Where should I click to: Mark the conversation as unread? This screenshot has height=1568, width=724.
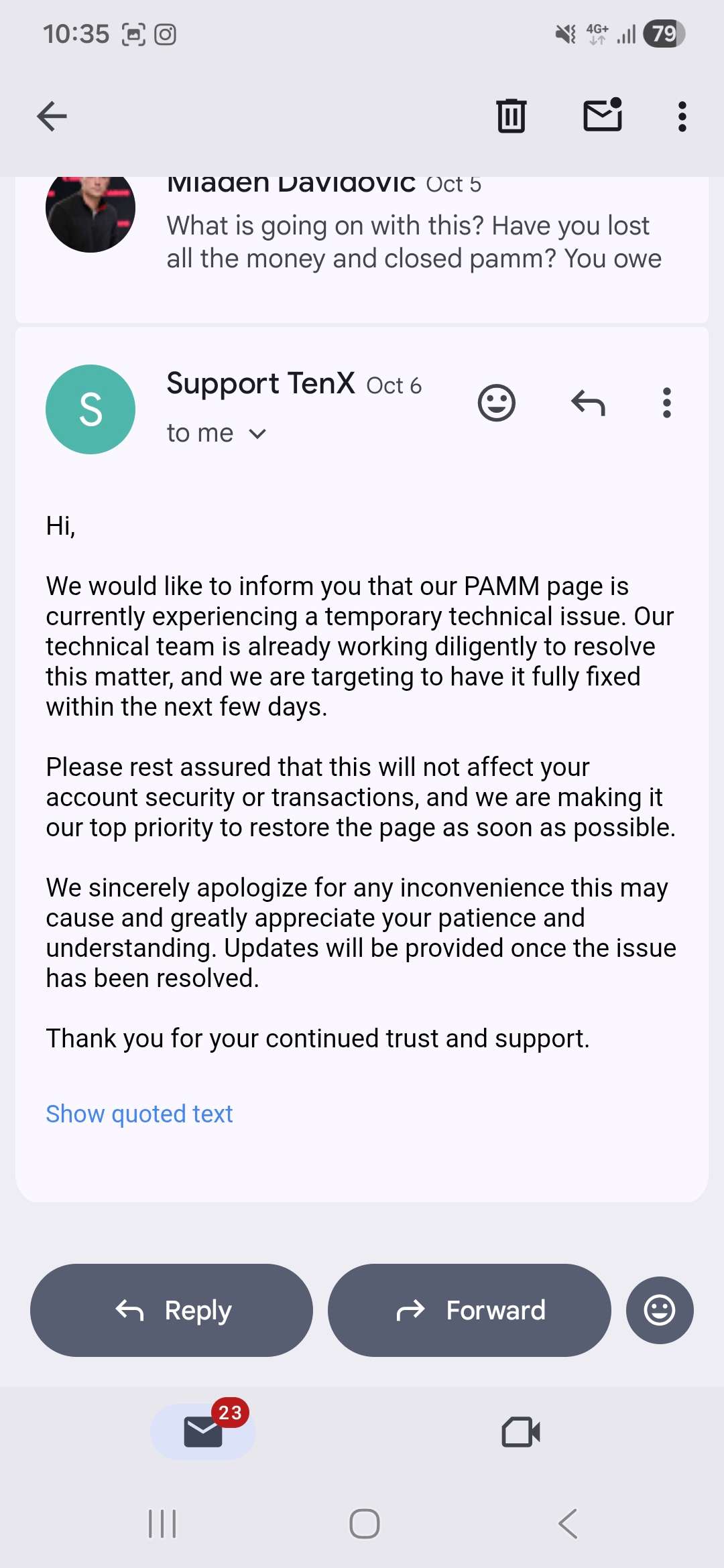pyautogui.click(x=603, y=115)
